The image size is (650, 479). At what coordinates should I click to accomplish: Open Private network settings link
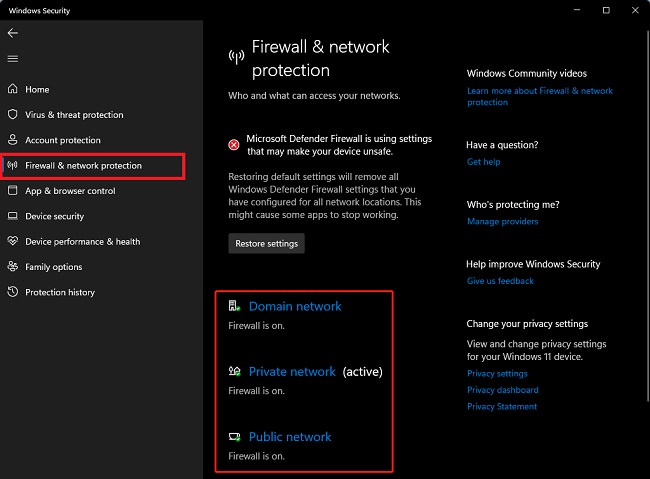[x=292, y=372]
